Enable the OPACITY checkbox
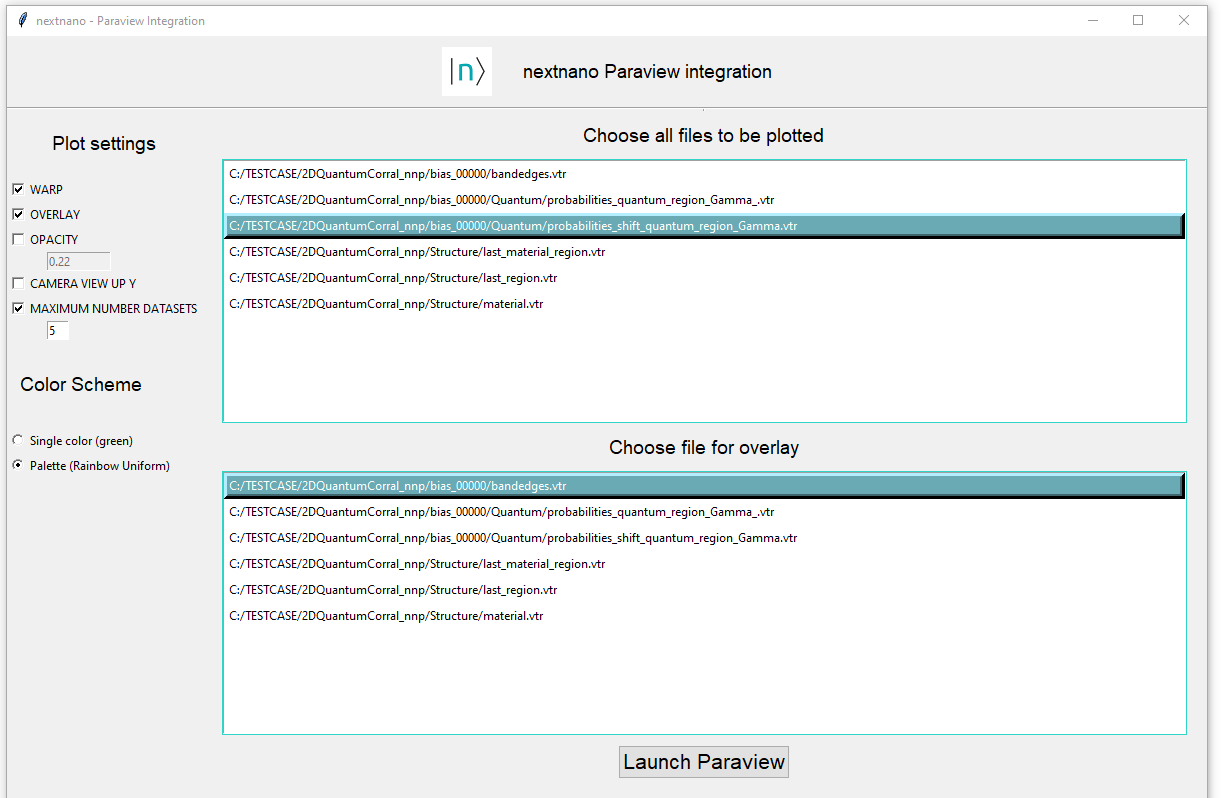This screenshot has height=798, width=1222. pyautogui.click(x=17, y=239)
